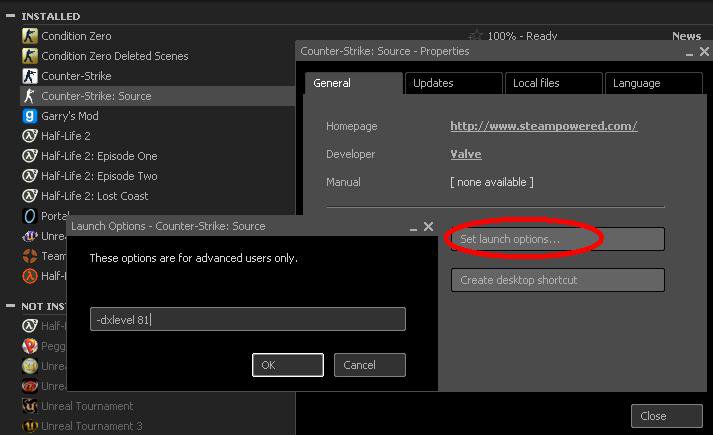Collapse the NOT INSTALLED games section
Screen dimensions: 713x435
(10, 306)
